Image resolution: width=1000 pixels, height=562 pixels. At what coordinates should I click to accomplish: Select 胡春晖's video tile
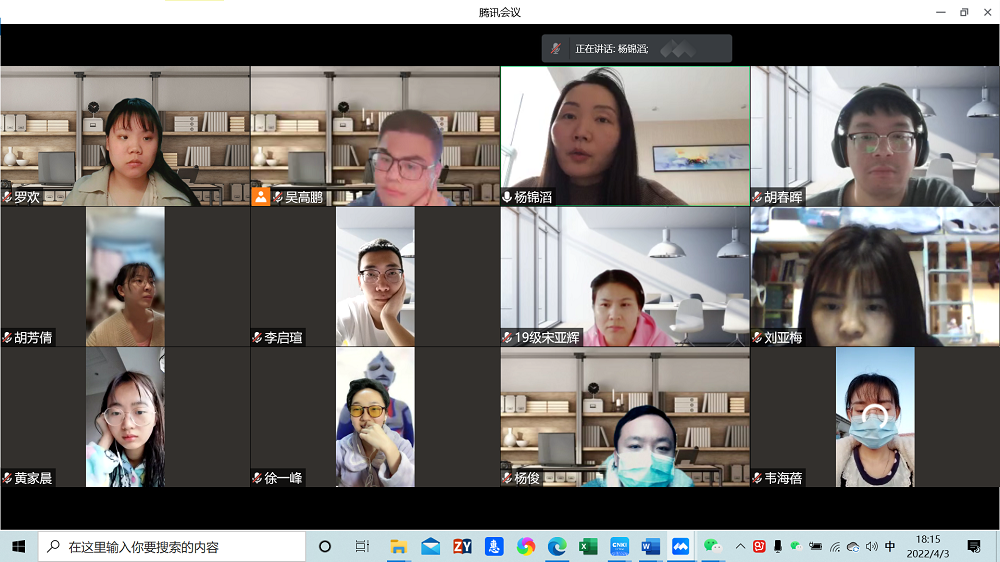coord(875,135)
